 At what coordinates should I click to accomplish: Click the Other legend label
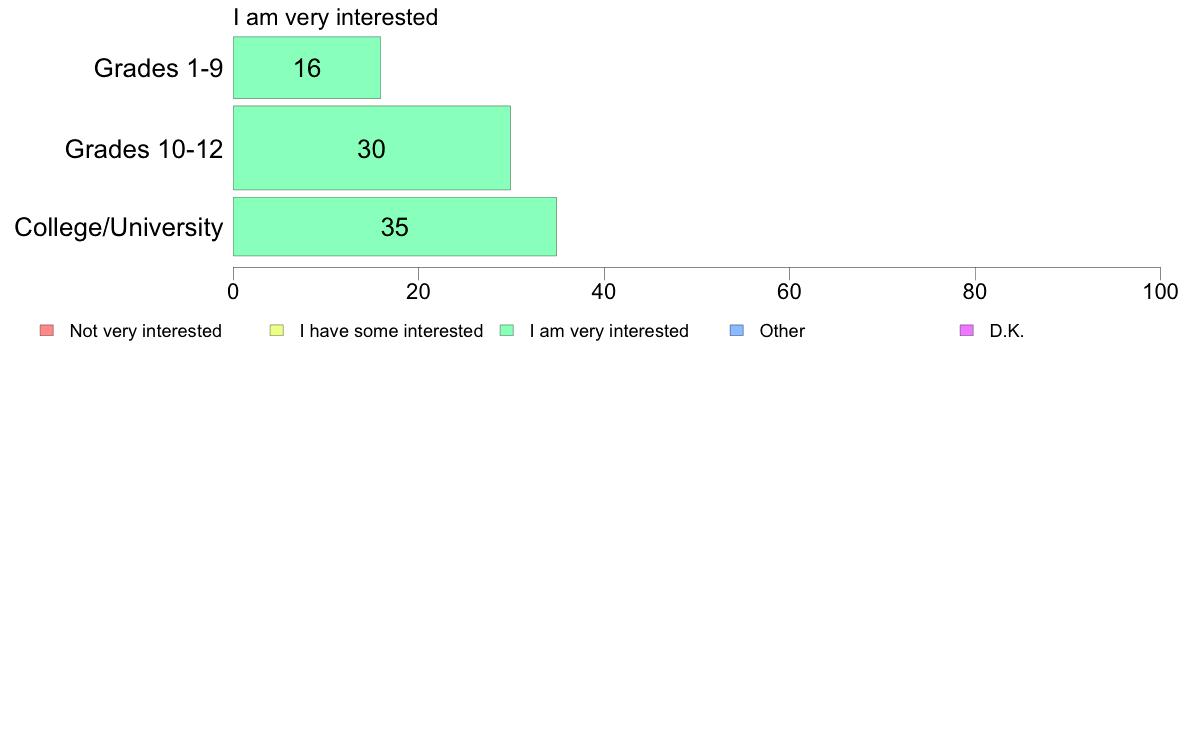(x=782, y=331)
